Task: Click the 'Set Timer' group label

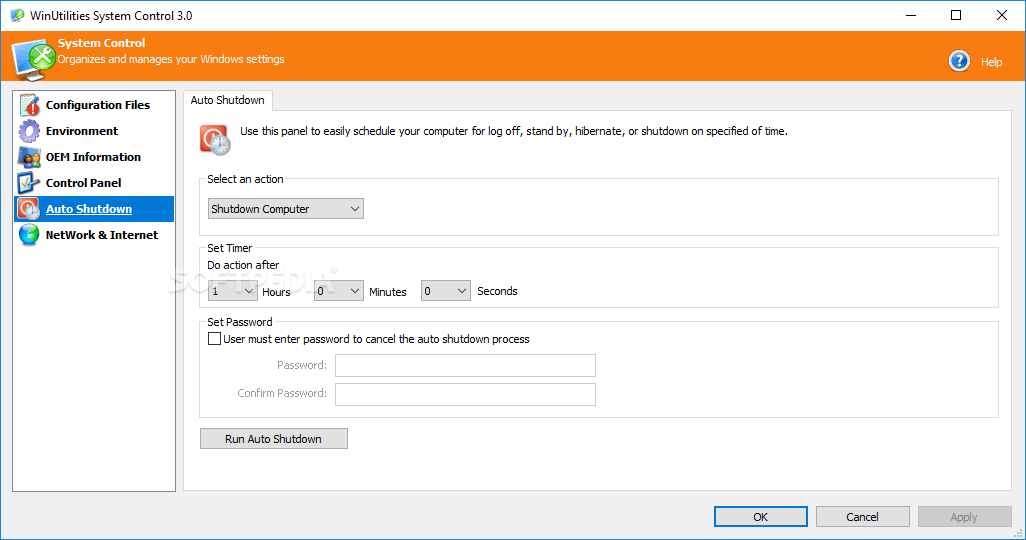Action: pyautogui.click(x=230, y=248)
